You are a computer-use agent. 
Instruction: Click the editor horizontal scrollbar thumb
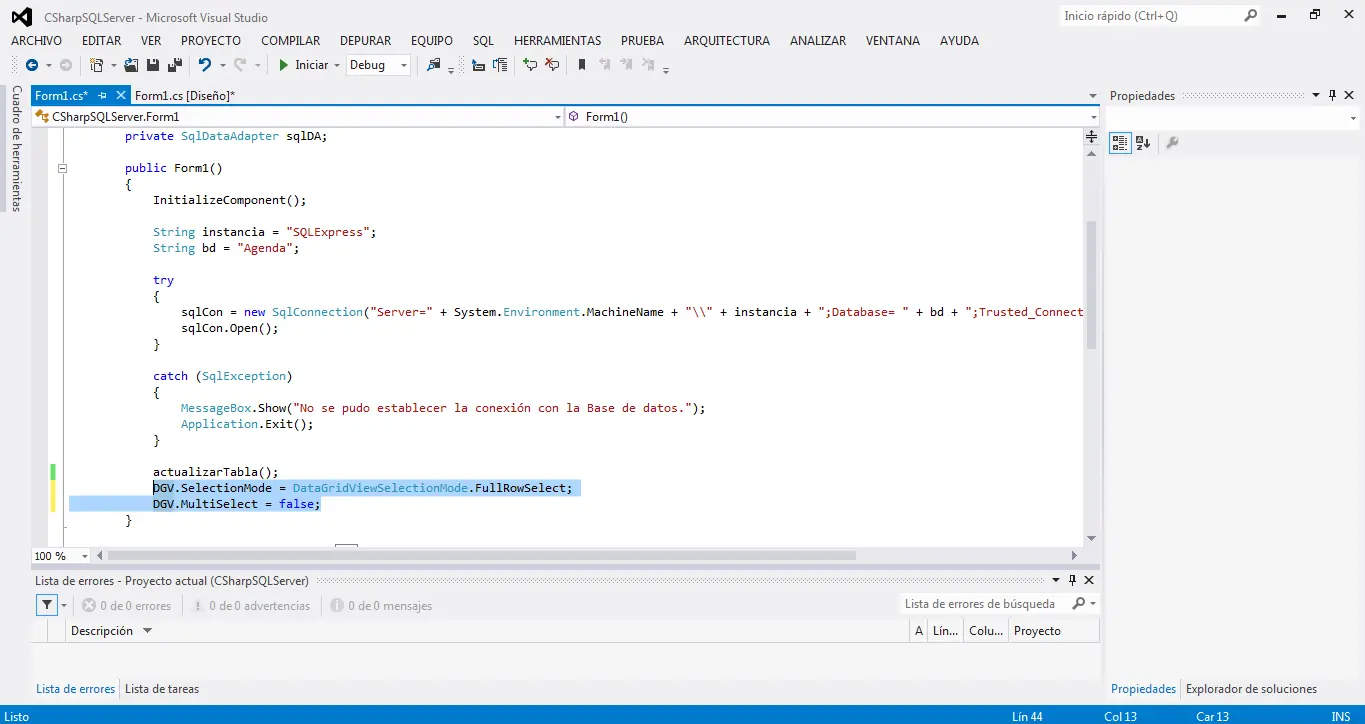pyautogui.click(x=481, y=555)
